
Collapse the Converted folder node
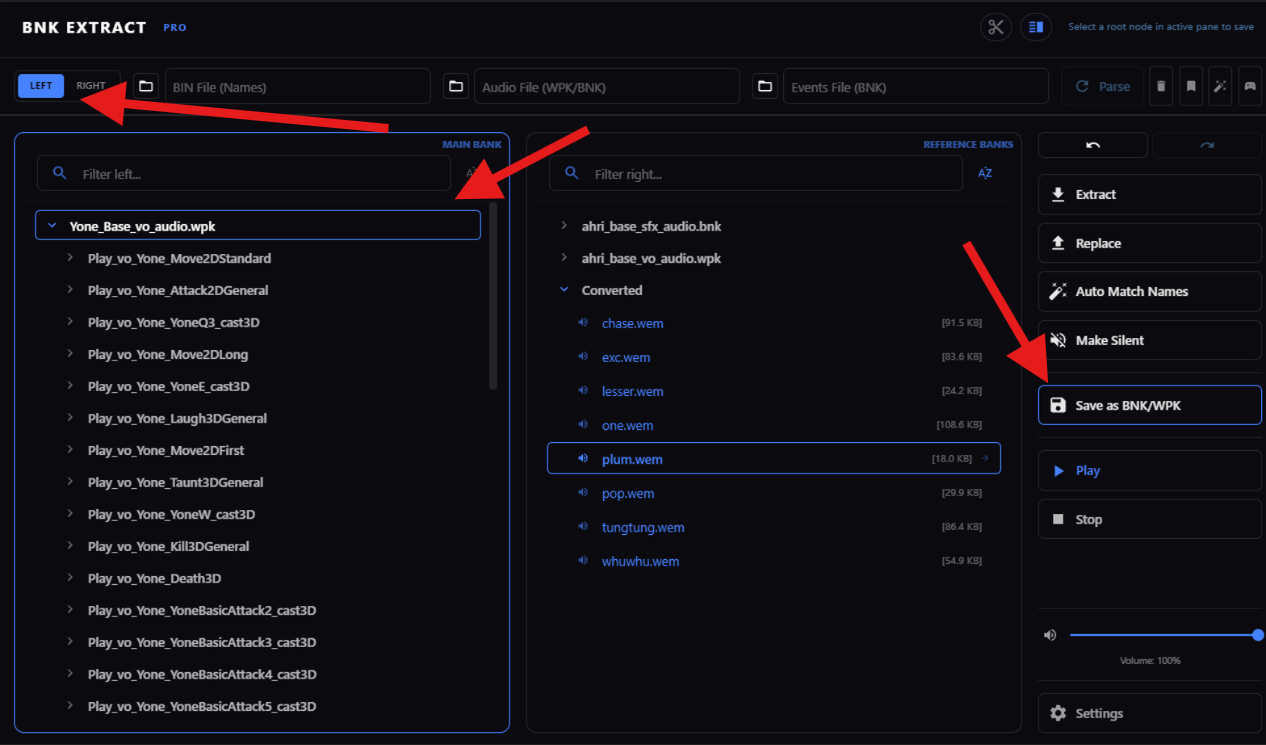564,290
